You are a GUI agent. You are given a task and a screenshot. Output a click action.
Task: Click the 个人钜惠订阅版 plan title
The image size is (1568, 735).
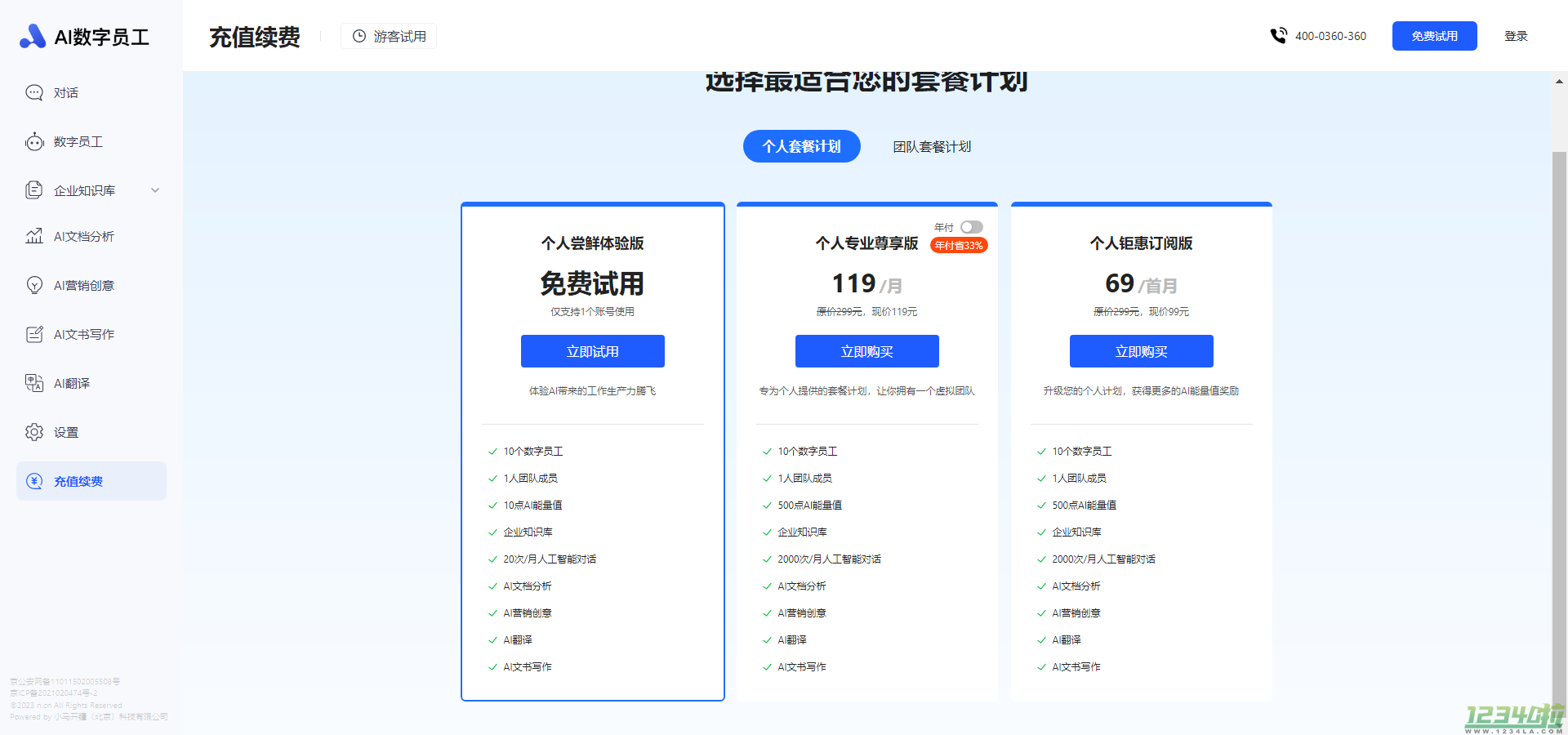1142,243
